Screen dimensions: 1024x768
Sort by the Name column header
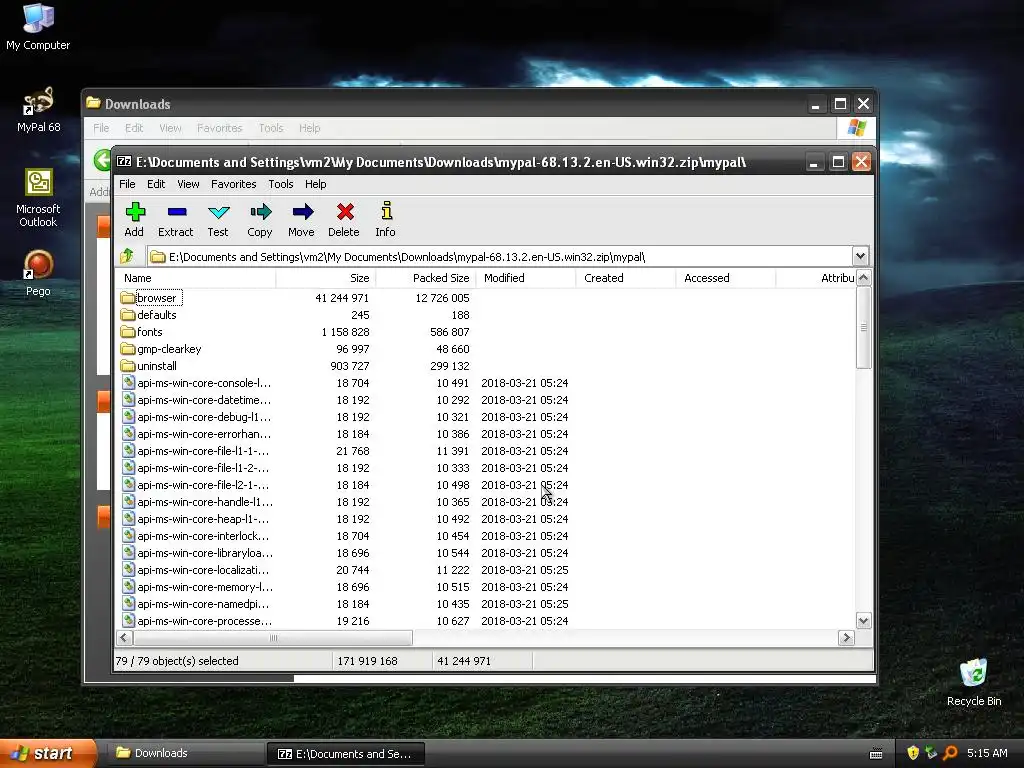click(x=196, y=278)
